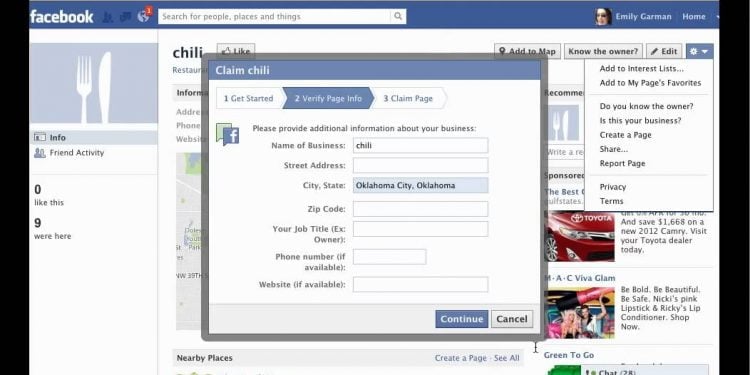Click the Facebook places icon in dialog
Screen dimensions: 750x375
click(228, 134)
